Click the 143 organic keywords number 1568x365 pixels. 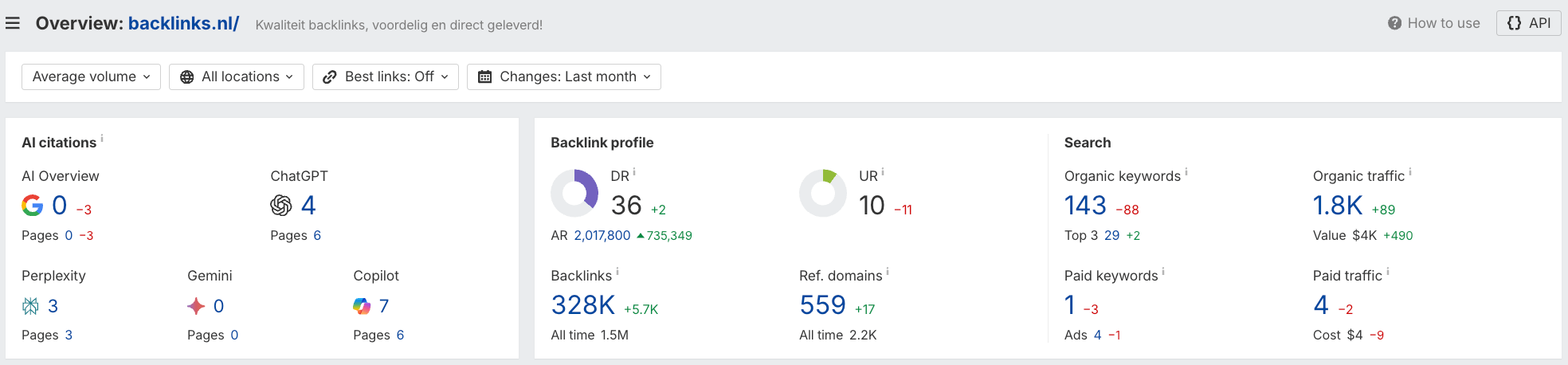coord(1085,206)
